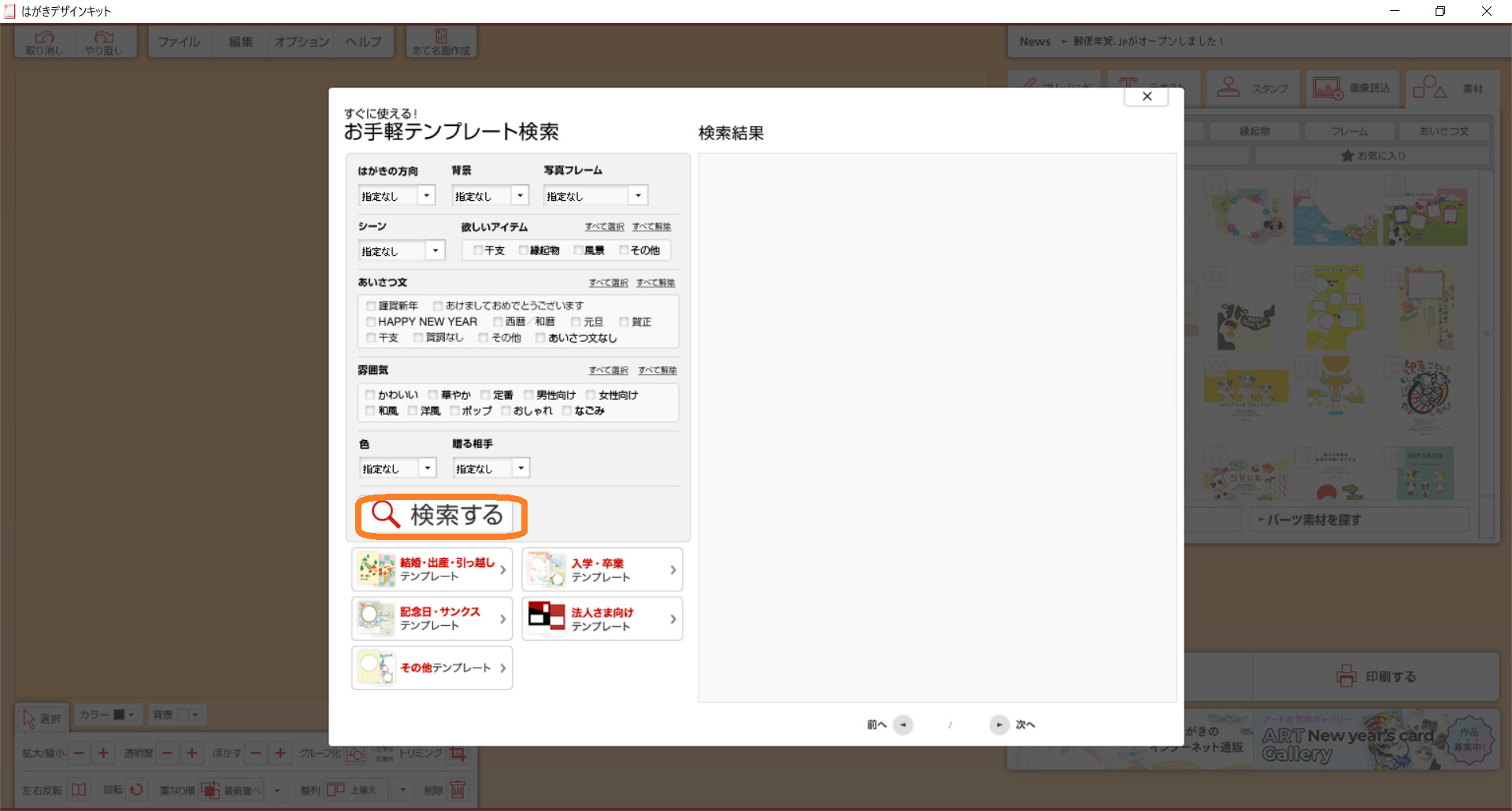Click すべて選択 for 欲しいアイテム
The image size is (1512, 811).
tap(604, 227)
